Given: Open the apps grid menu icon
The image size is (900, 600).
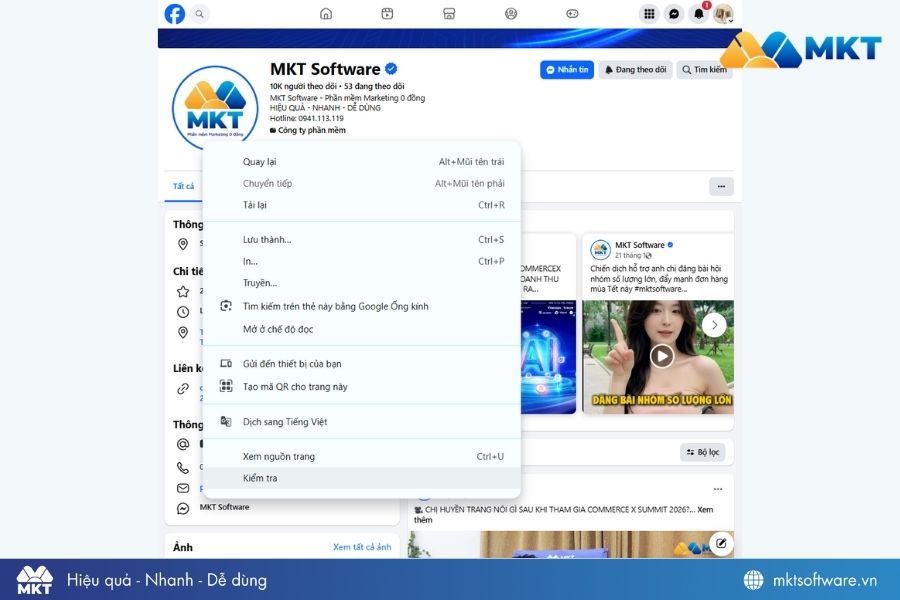Looking at the screenshot, I should pyautogui.click(x=647, y=14).
